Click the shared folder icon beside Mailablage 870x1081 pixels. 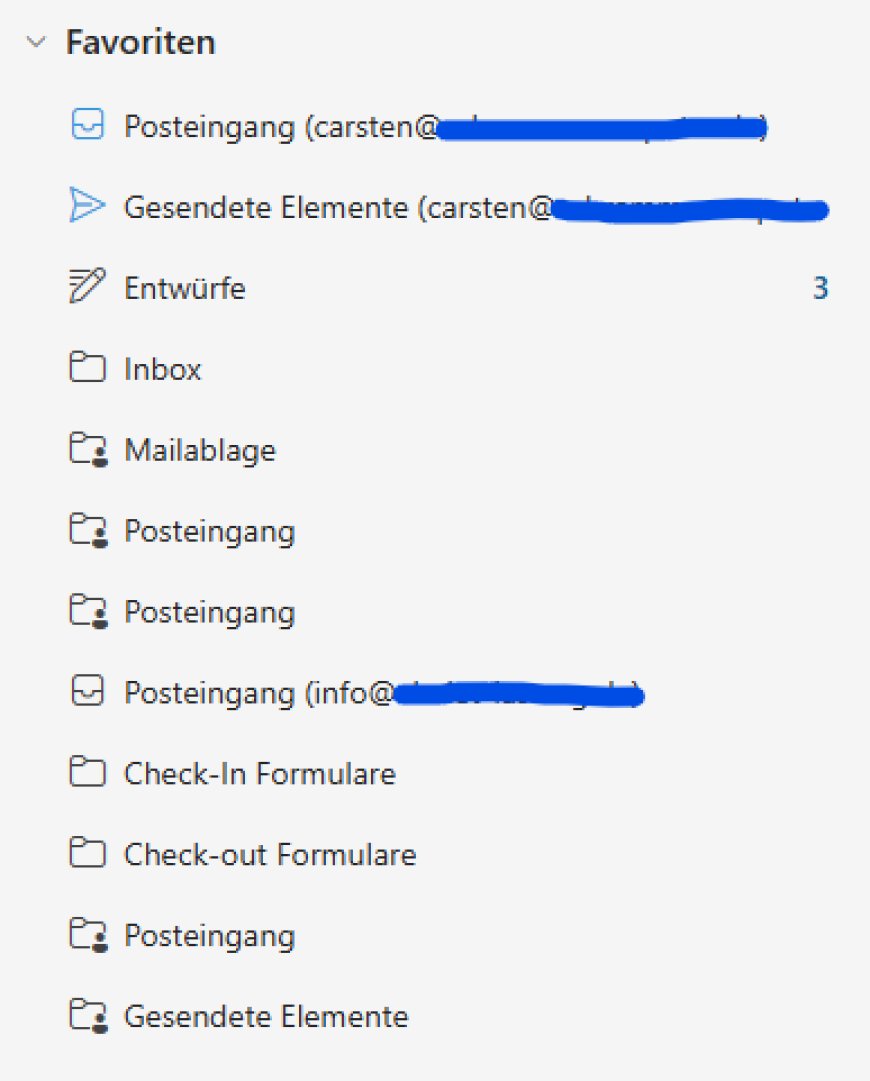tap(88, 451)
